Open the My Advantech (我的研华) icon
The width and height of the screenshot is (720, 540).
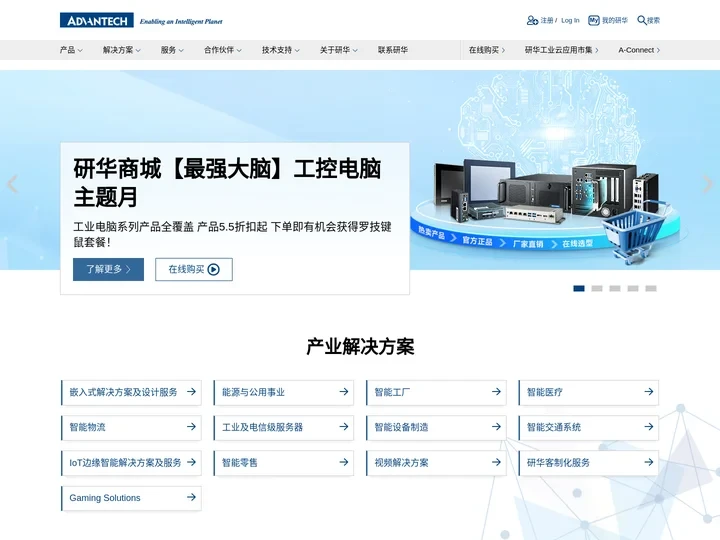(594, 20)
